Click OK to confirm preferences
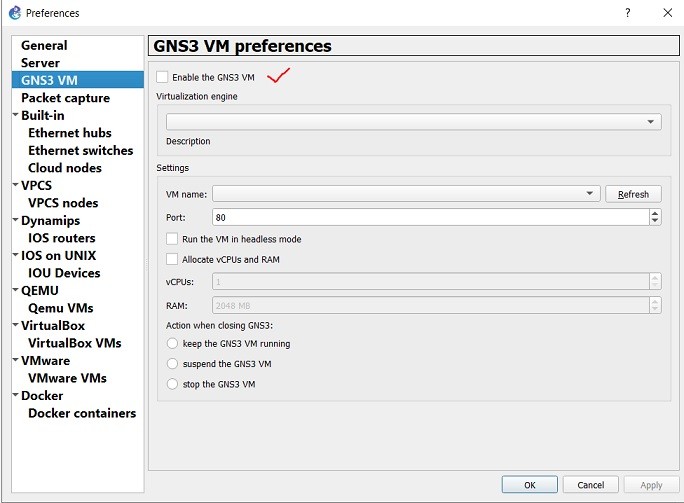 point(530,484)
